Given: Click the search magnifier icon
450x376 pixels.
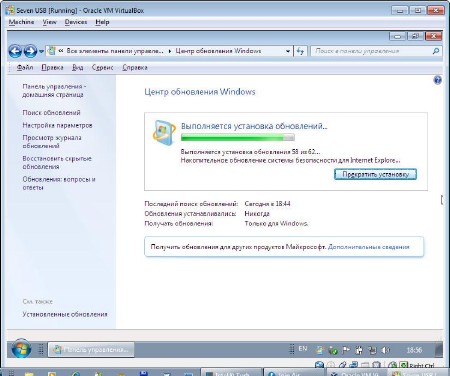Looking at the screenshot, I should (436, 51).
